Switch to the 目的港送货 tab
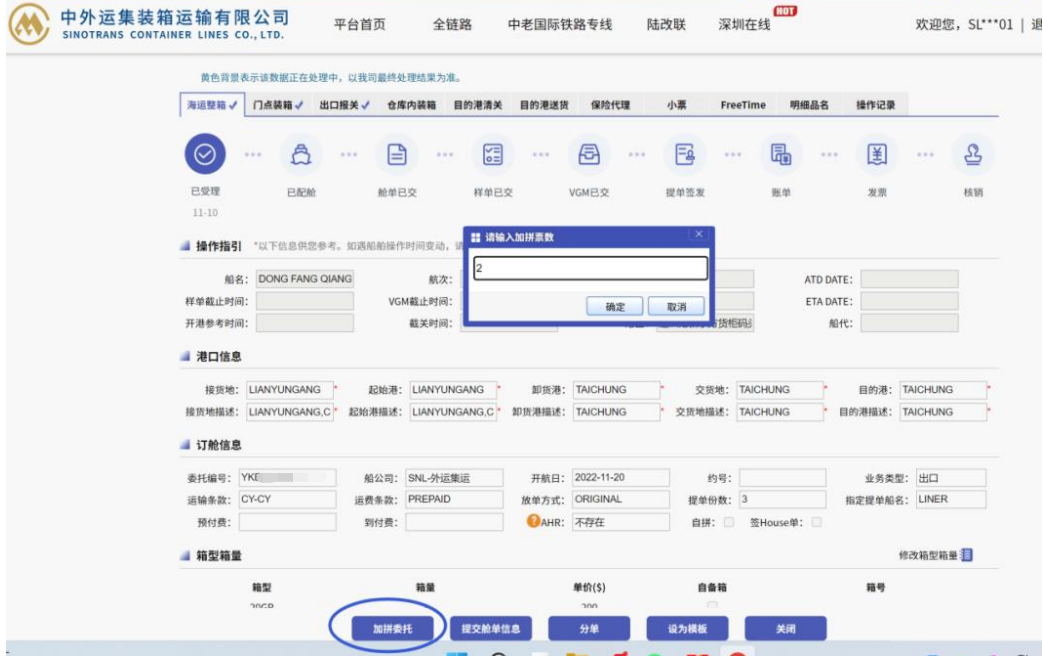This screenshot has height=656, width=1043. click(x=544, y=105)
